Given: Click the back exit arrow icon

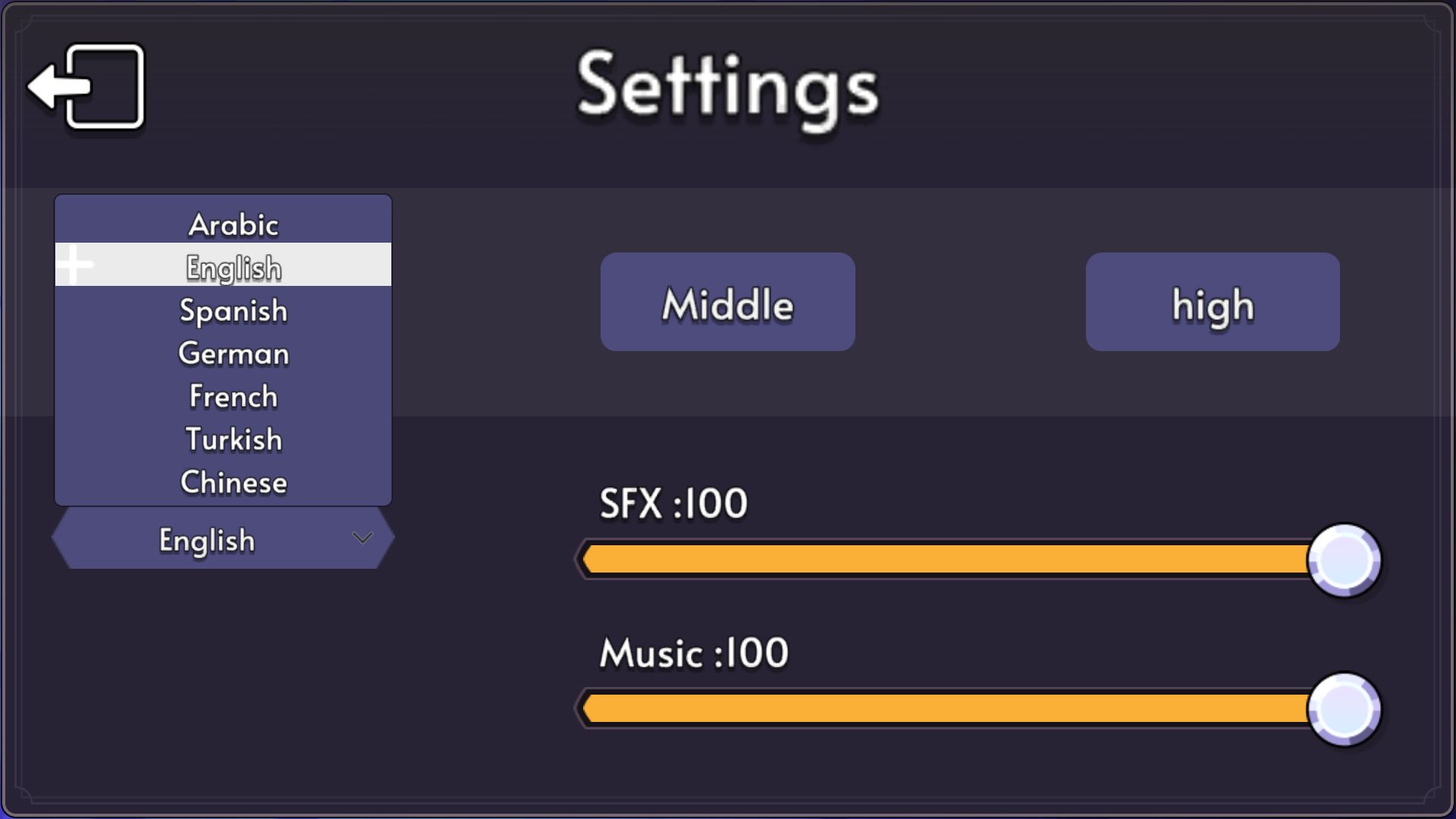Looking at the screenshot, I should (86, 86).
